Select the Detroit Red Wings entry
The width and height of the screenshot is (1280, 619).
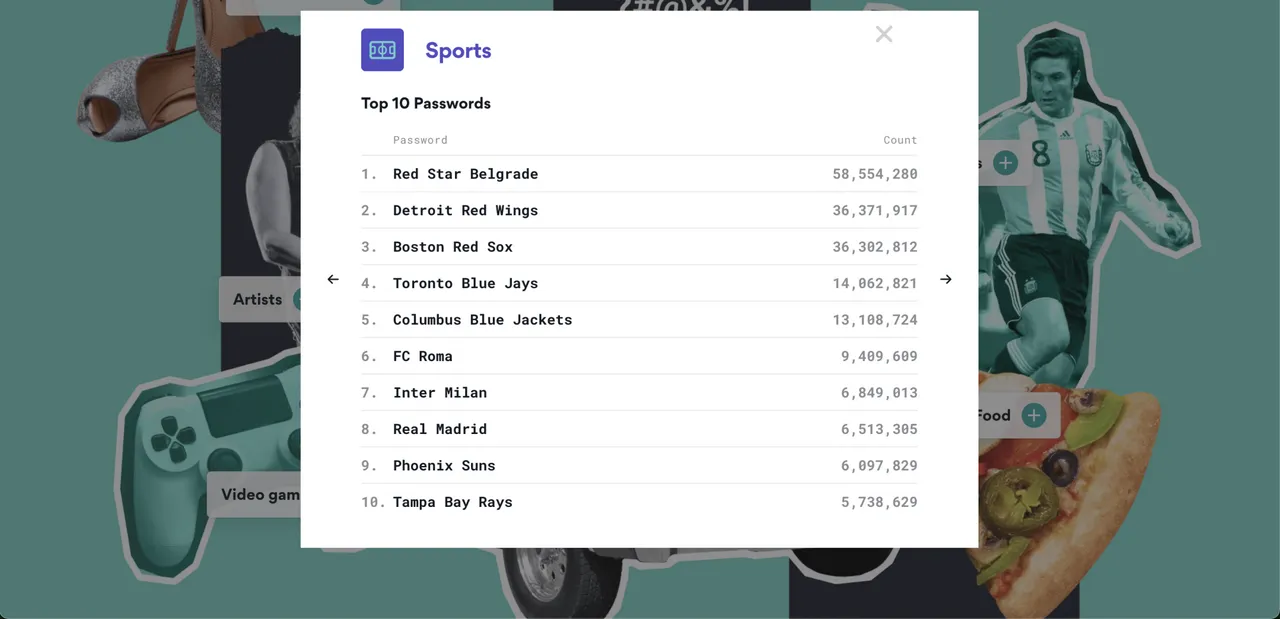click(639, 210)
